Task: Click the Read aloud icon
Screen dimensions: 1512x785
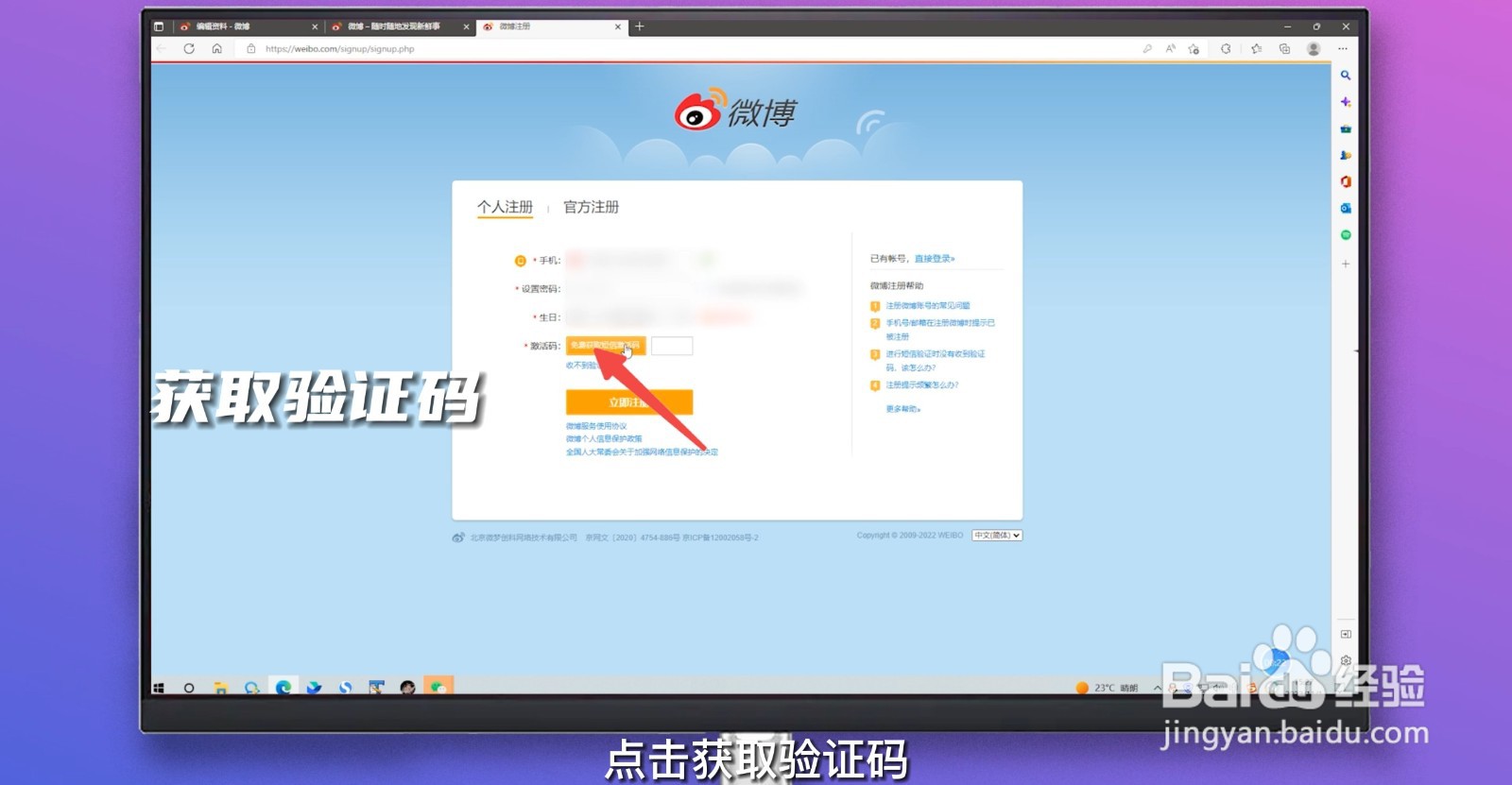Action: tap(1170, 49)
